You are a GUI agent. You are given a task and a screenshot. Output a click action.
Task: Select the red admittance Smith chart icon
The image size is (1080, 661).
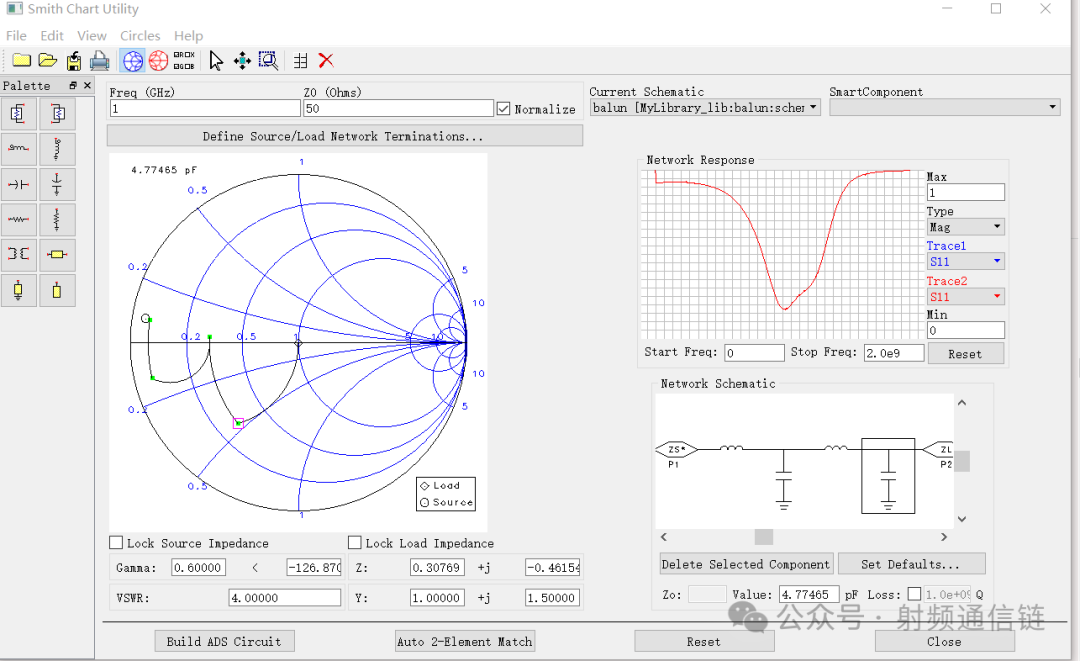click(158, 61)
